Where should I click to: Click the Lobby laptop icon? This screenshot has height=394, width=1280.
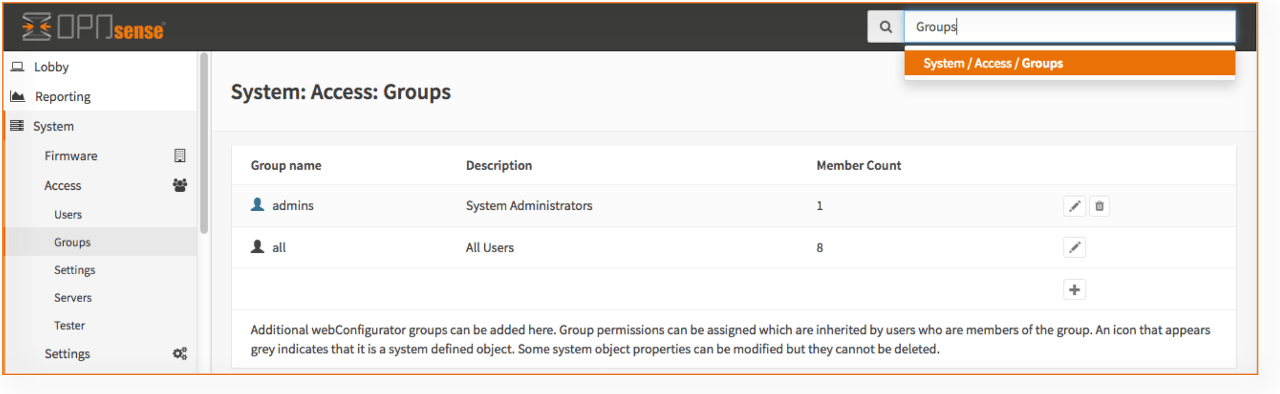(17, 67)
